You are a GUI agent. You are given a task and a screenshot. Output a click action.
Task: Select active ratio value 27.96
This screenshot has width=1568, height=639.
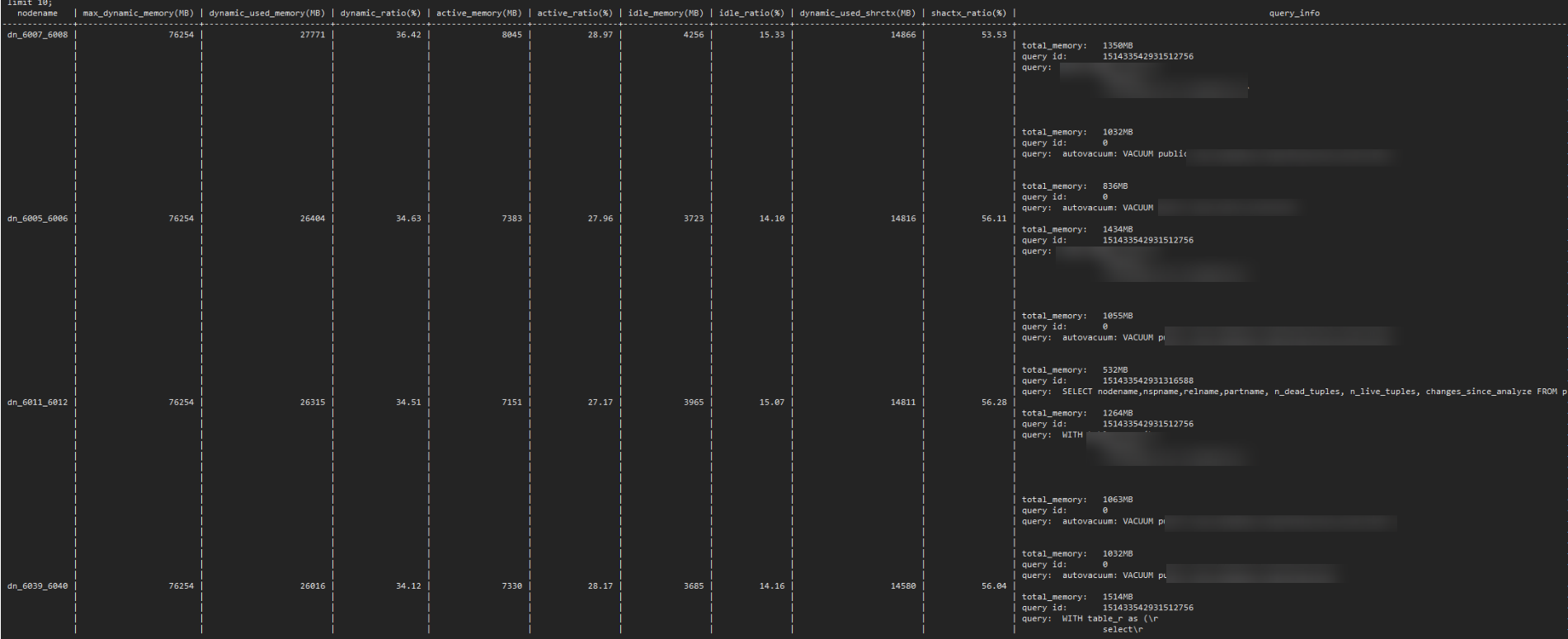tap(600, 218)
